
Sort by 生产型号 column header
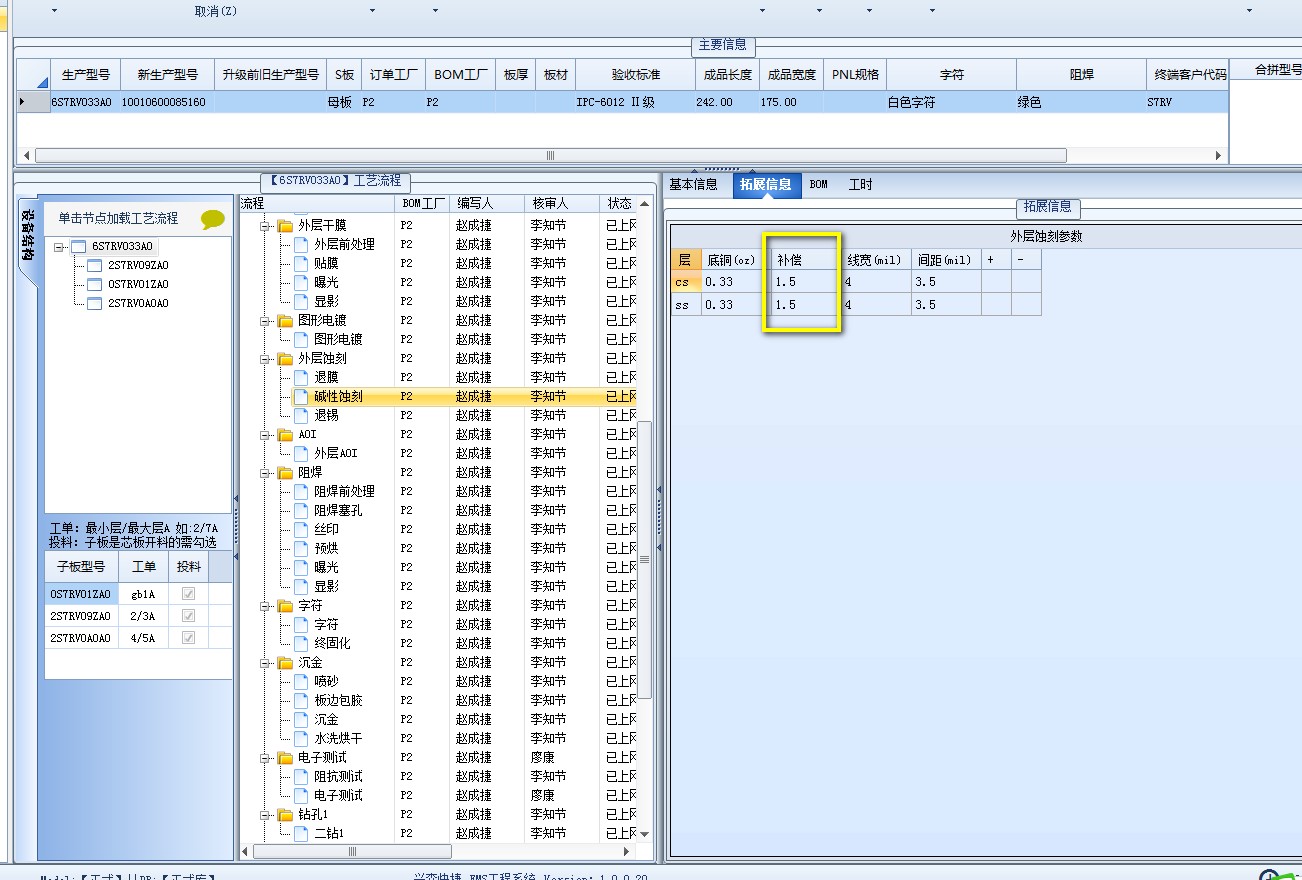tap(86, 75)
